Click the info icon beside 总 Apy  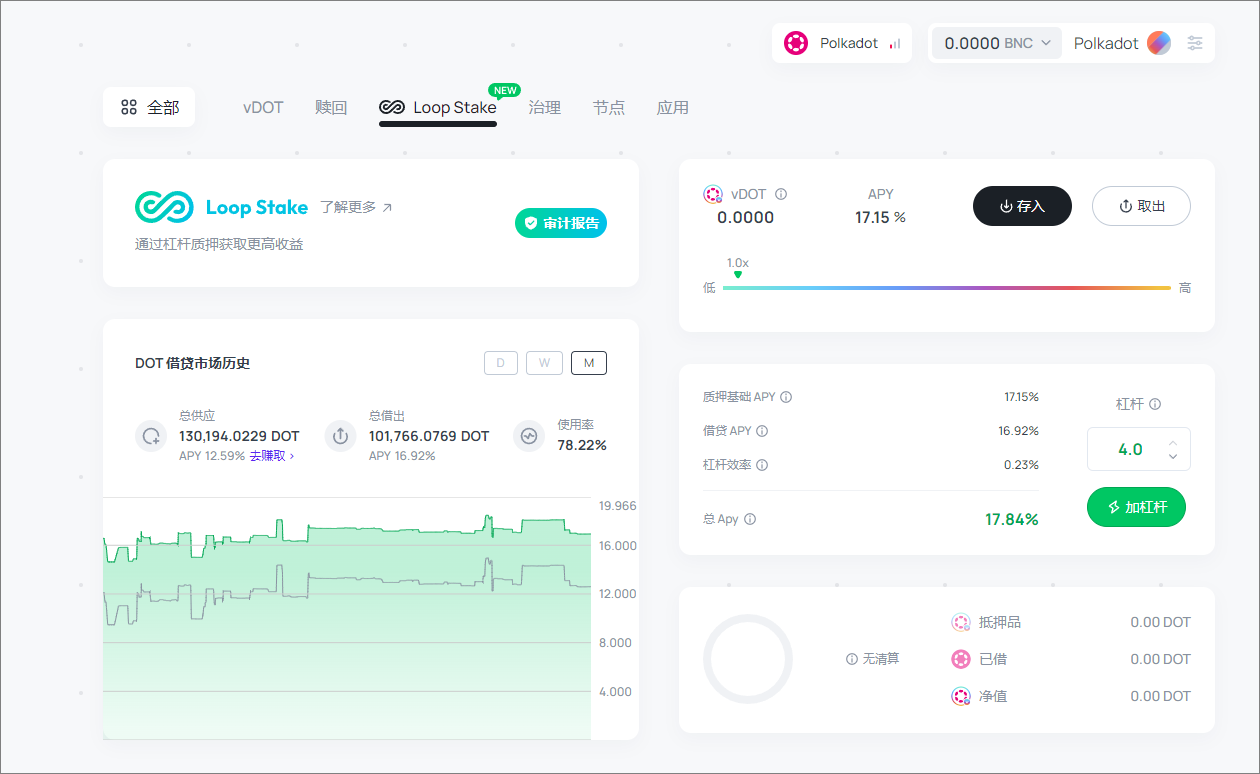coord(750,519)
